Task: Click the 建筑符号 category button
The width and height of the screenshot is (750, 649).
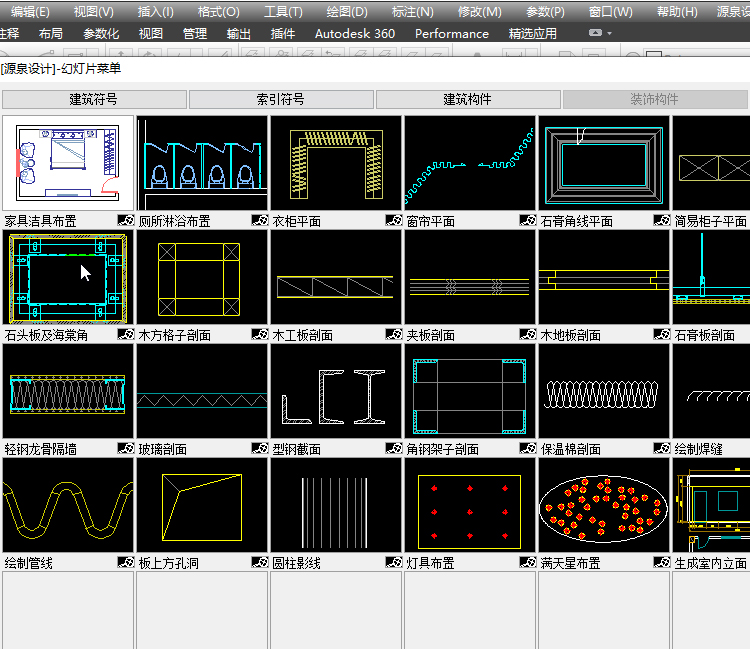Action: (94, 99)
